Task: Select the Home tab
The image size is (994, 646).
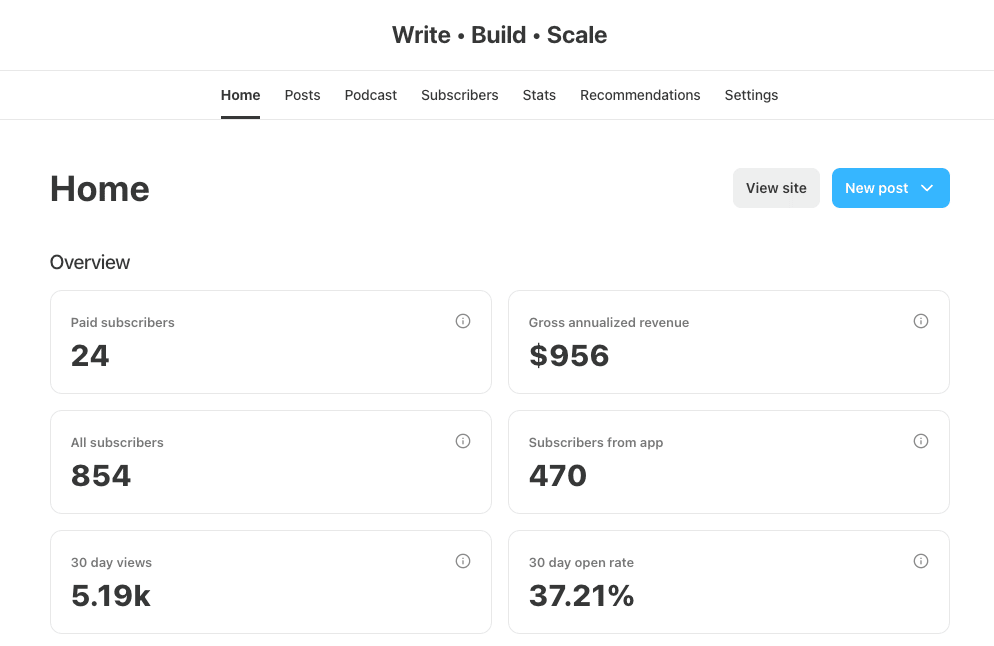Action: tap(240, 95)
